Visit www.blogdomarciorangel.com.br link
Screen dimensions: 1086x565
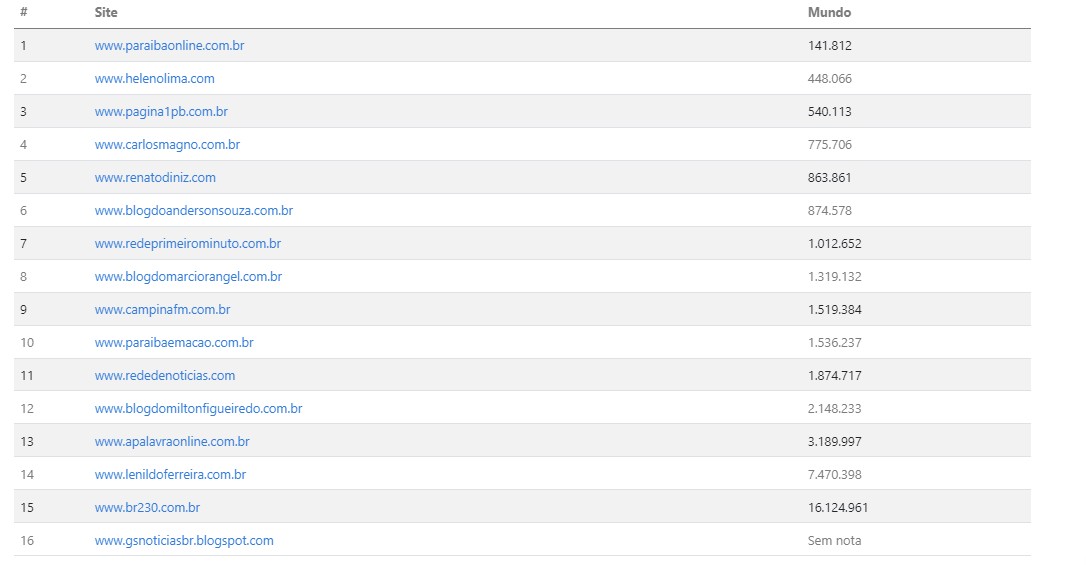click(x=188, y=277)
